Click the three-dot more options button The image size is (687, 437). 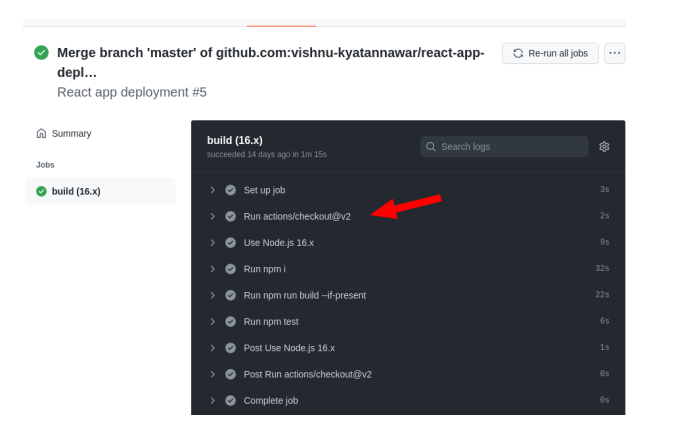[x=614, y=53]
